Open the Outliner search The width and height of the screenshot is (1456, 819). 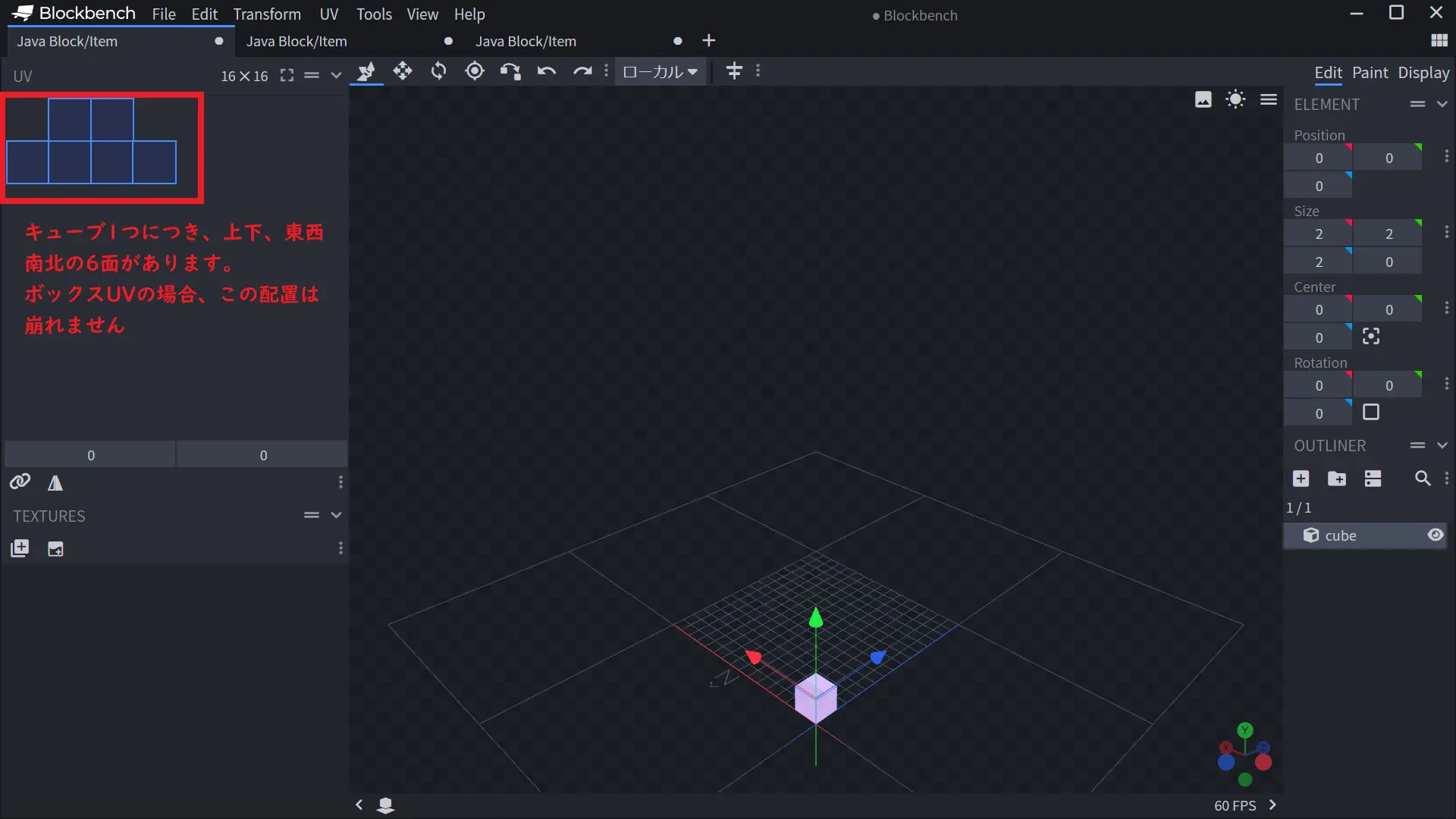tap(1423, 479)
